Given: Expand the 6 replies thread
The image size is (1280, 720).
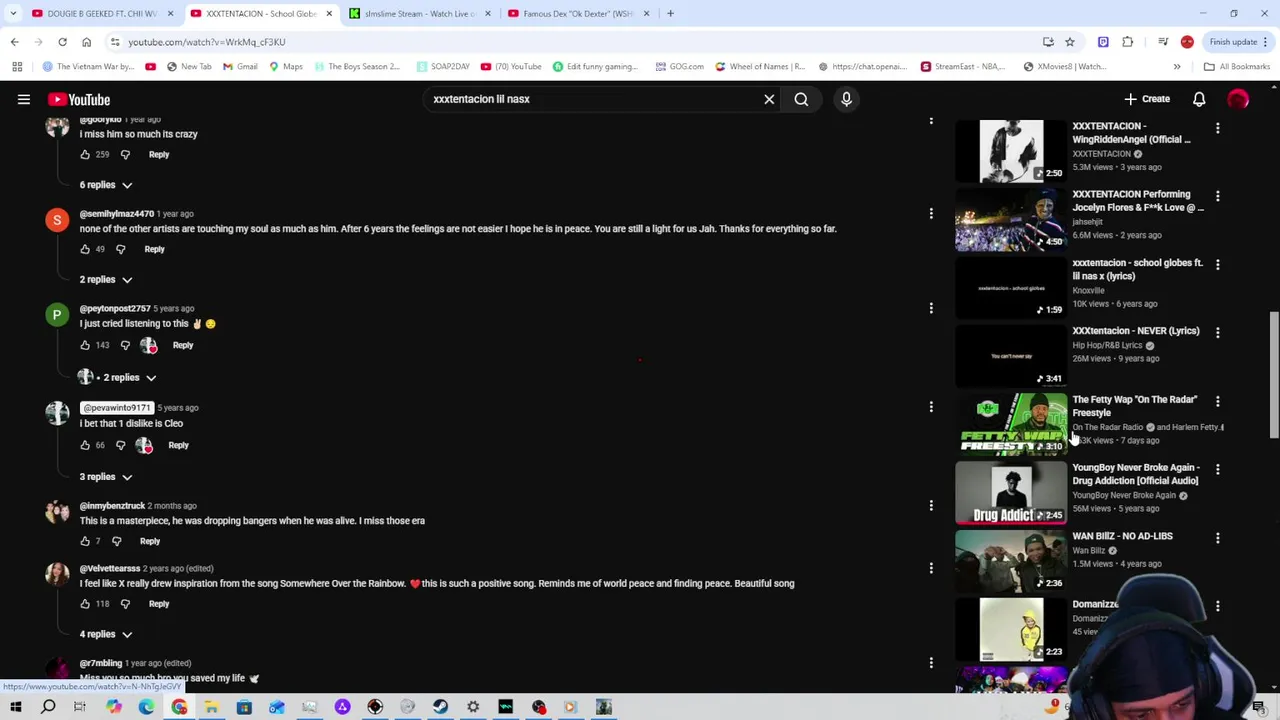Looking at the screenshot, I should click(106, 185).
